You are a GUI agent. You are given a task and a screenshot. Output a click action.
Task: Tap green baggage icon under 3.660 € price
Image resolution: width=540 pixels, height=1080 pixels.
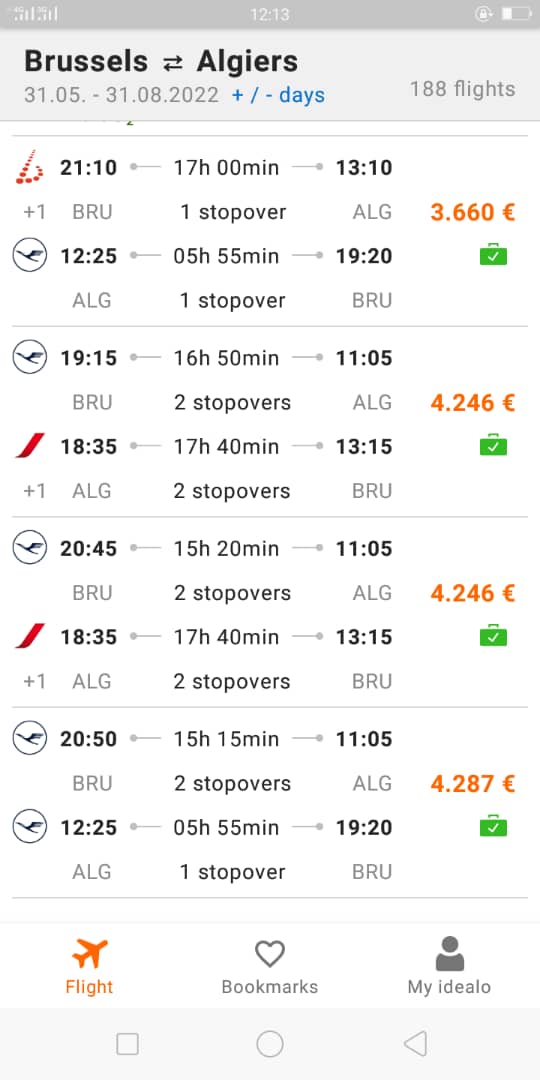tap(493, 255)
